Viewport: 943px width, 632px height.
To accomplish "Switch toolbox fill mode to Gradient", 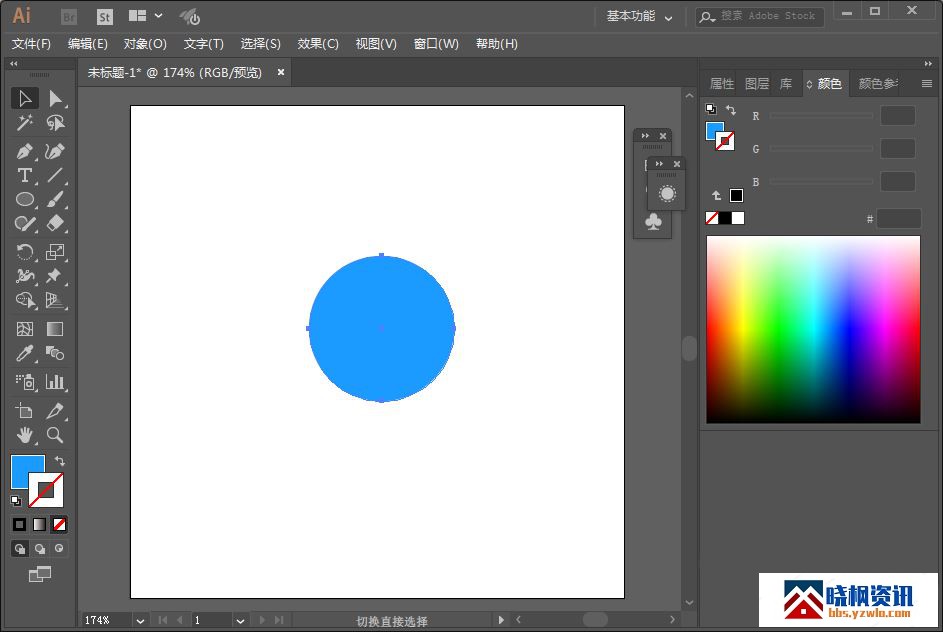I will pyautogui.click(x=39, y=524).
